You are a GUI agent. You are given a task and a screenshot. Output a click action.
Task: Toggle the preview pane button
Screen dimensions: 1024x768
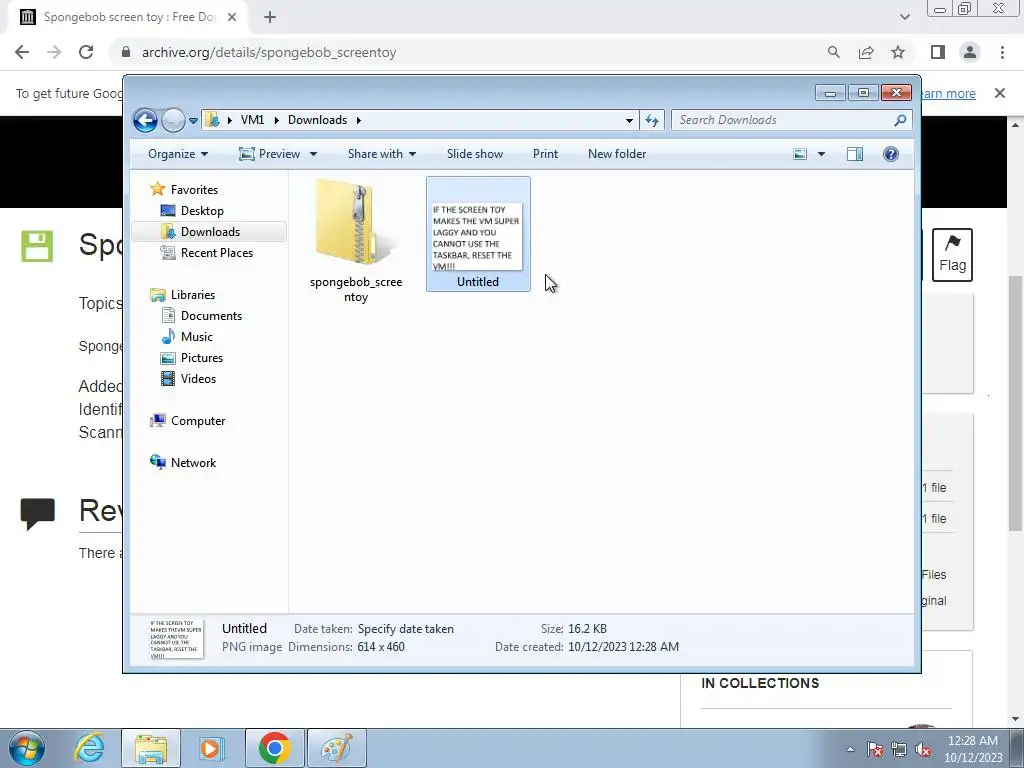(x=855, y=154)
